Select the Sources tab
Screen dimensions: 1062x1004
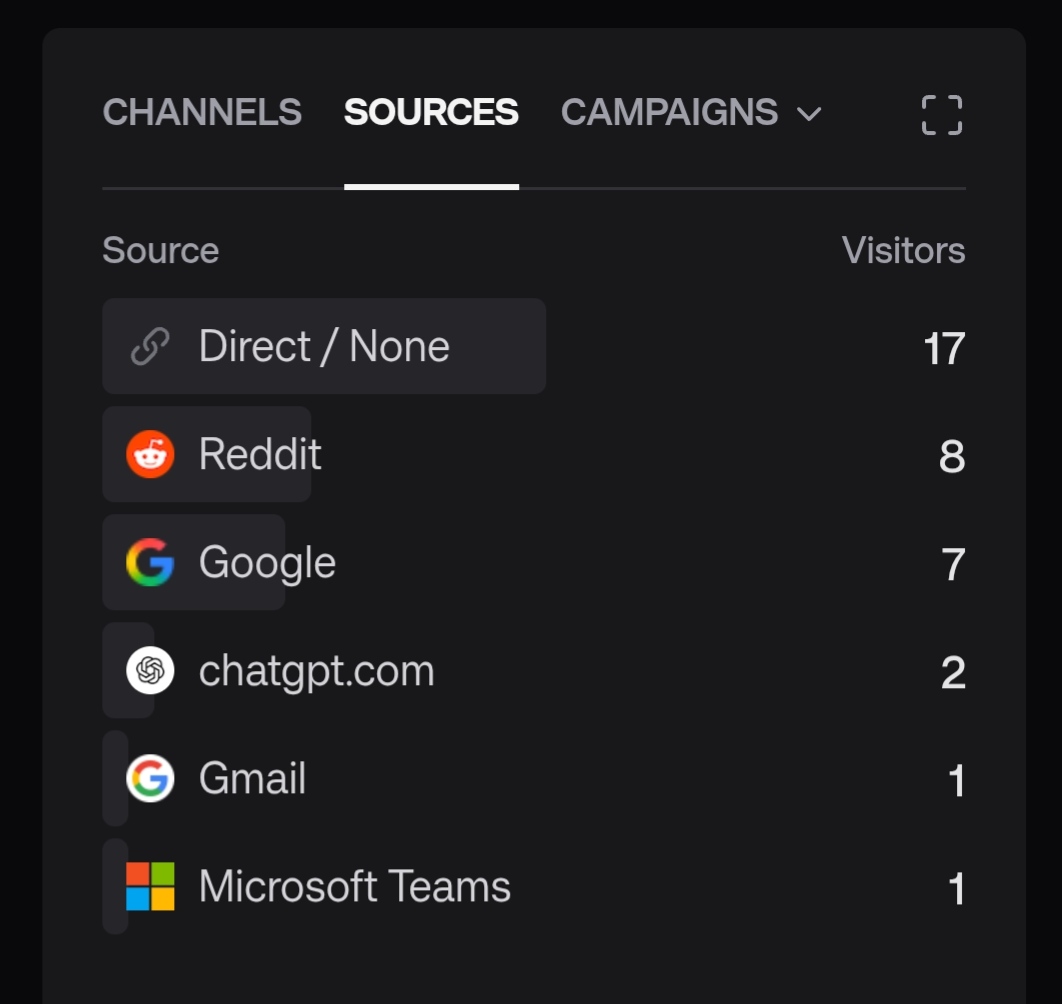[x=431, y=112]
